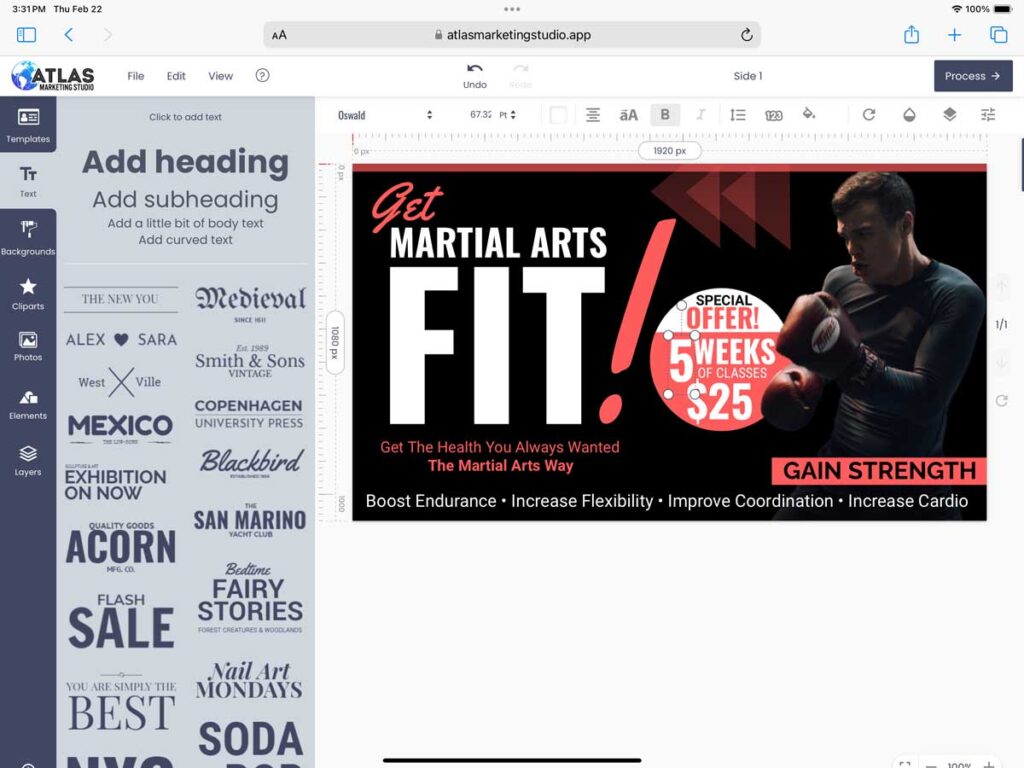Toggle the Safari sidebar

pos(26,35)
